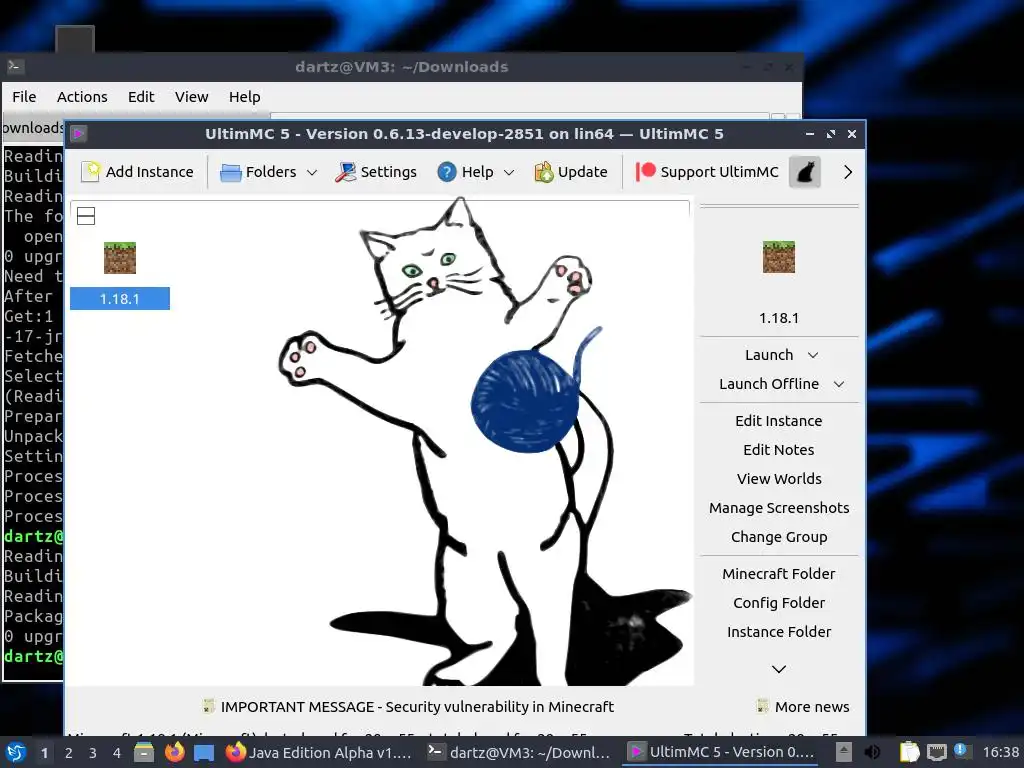The image size is (1024, 768).
Task: Launch Firefox from taskbar quick launch
Action: coord(174,752)
